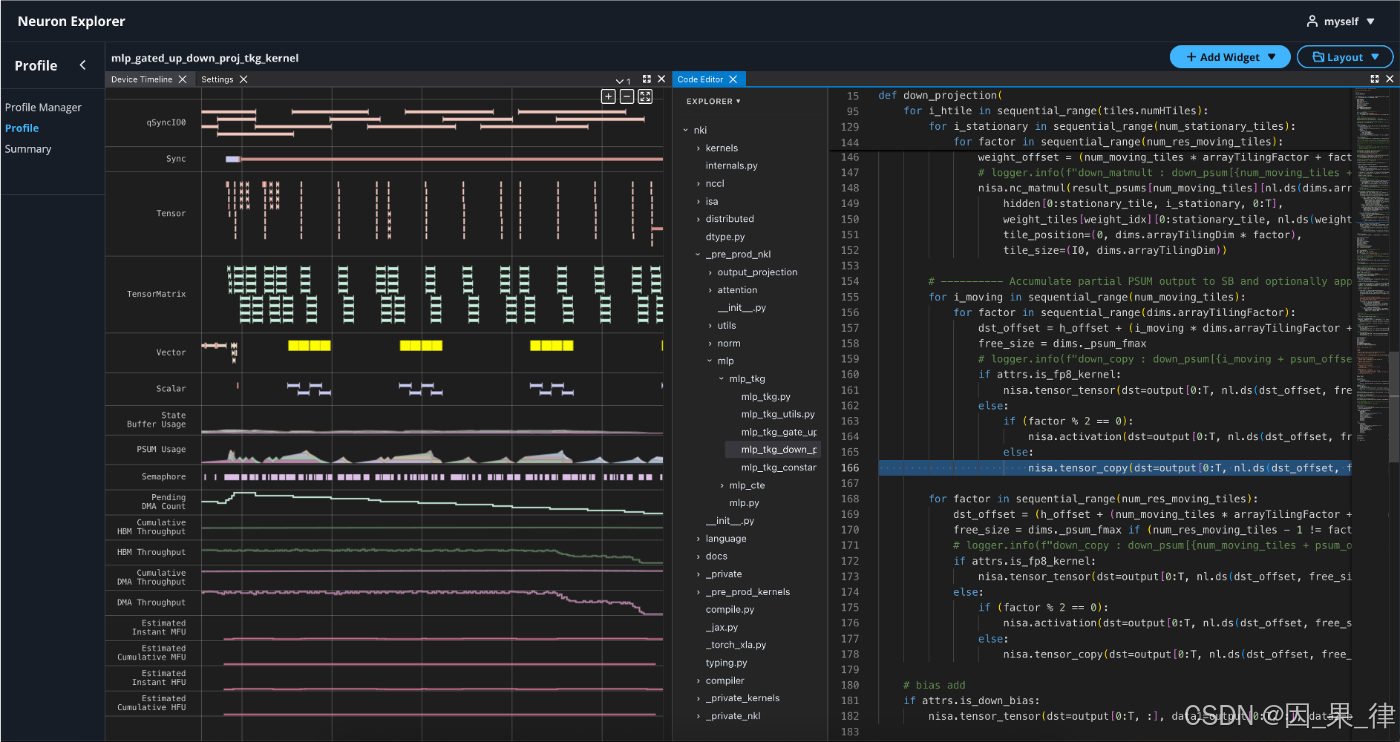Open Profile Manager in the sidebar
The width and height of the screenshot is (1400, 742).
point(43,107)
